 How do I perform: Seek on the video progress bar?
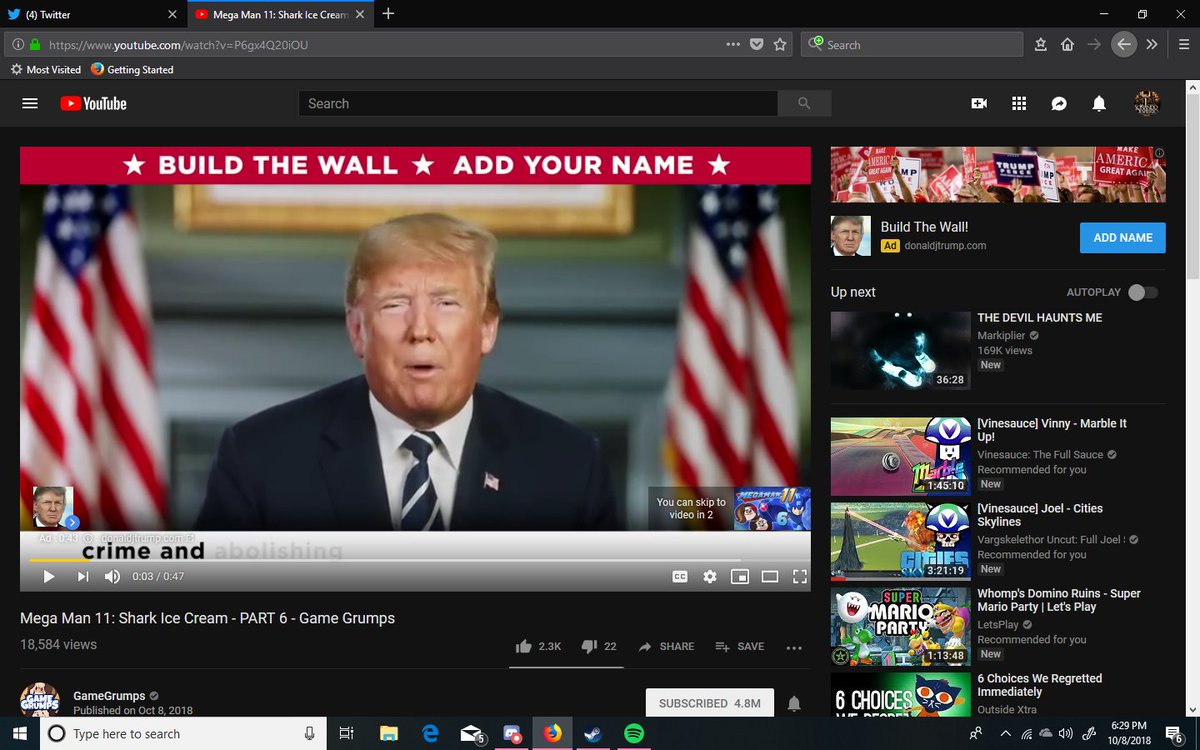click(415, 560)
